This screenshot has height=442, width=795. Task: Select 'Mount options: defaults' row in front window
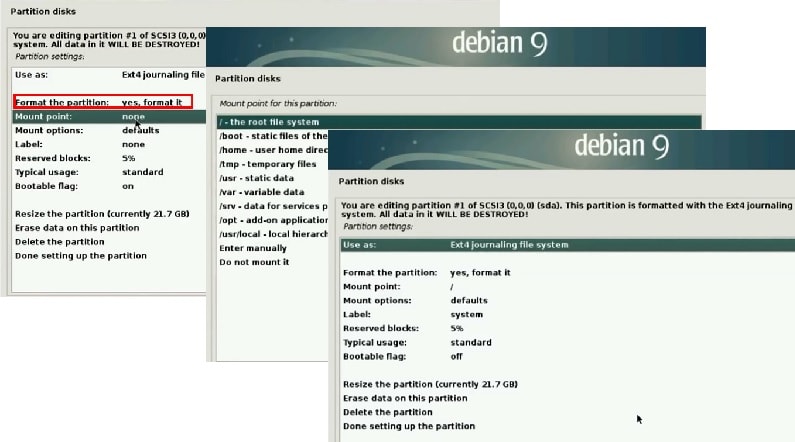coord(568,301)
